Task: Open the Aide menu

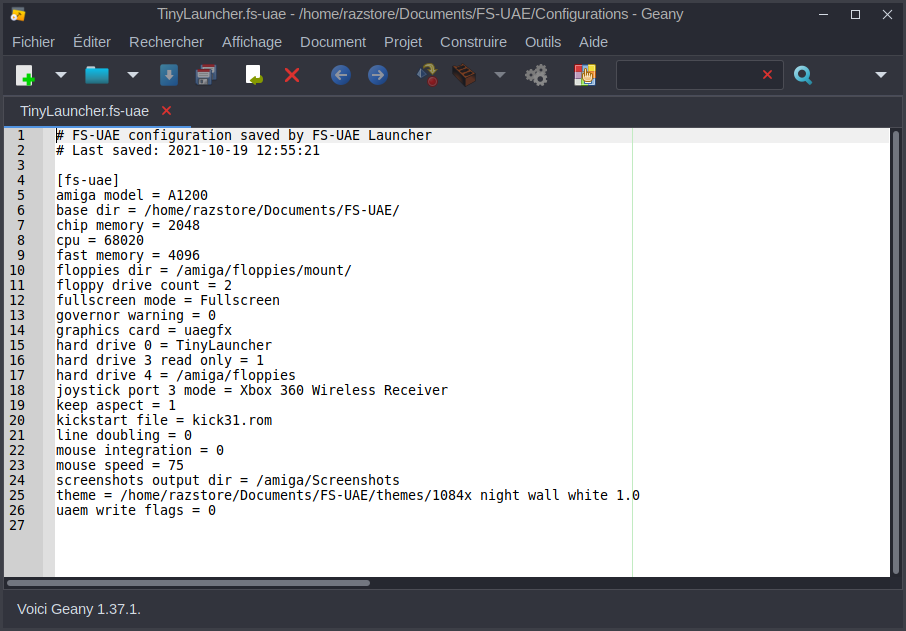Action: pyautogui.click(x=593, y=42)
